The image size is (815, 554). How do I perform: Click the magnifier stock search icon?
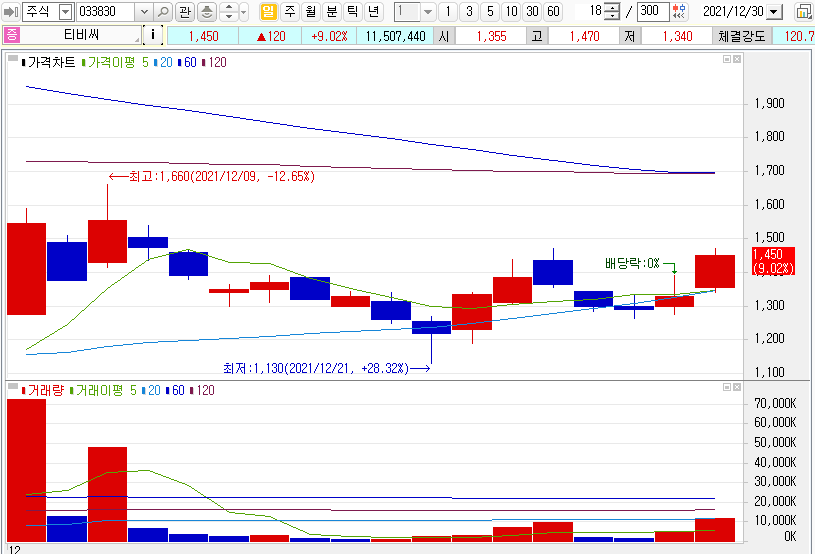pyautogui.click(x=163, y=12)
